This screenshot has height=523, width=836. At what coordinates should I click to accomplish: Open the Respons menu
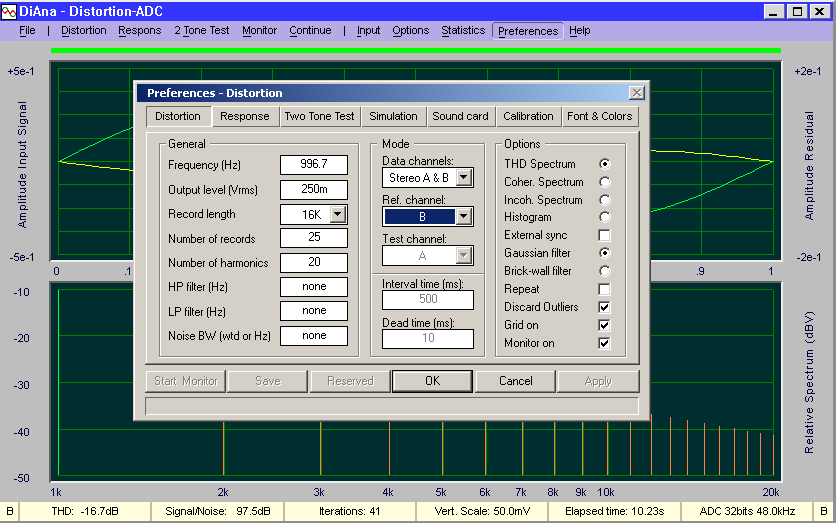(x=140, y=30)
